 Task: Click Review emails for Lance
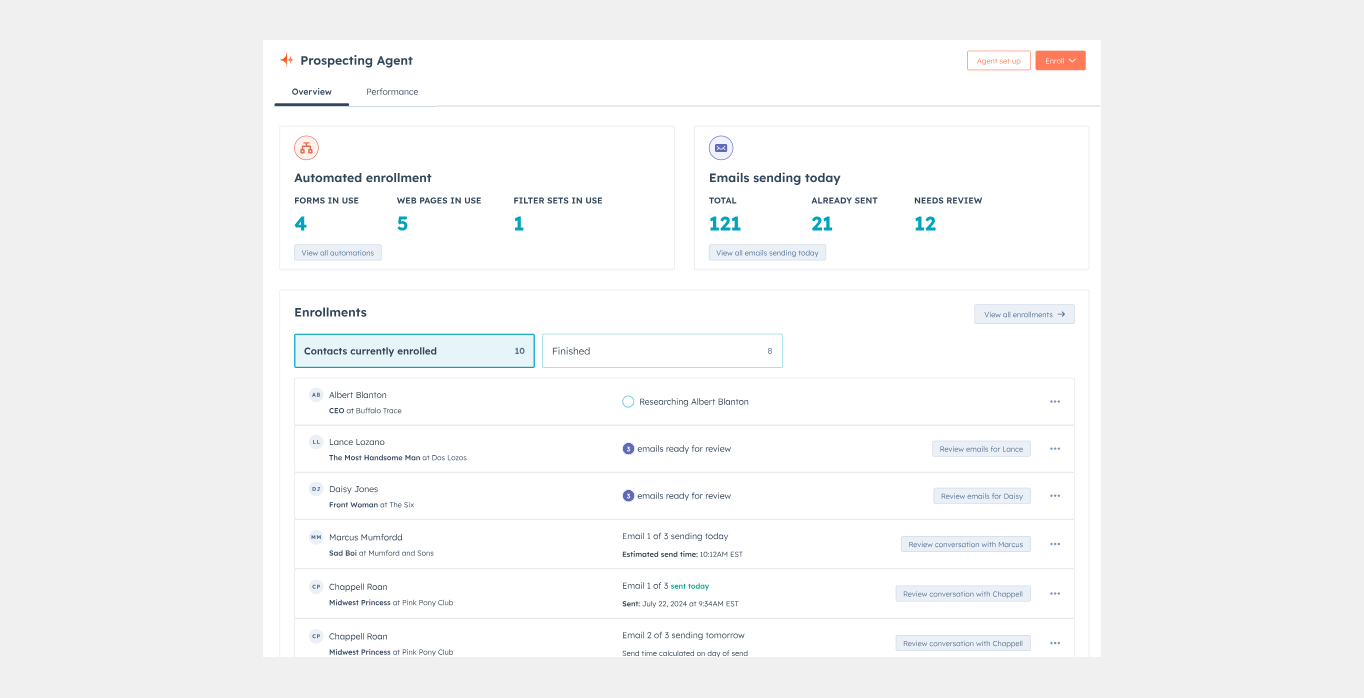981,448
